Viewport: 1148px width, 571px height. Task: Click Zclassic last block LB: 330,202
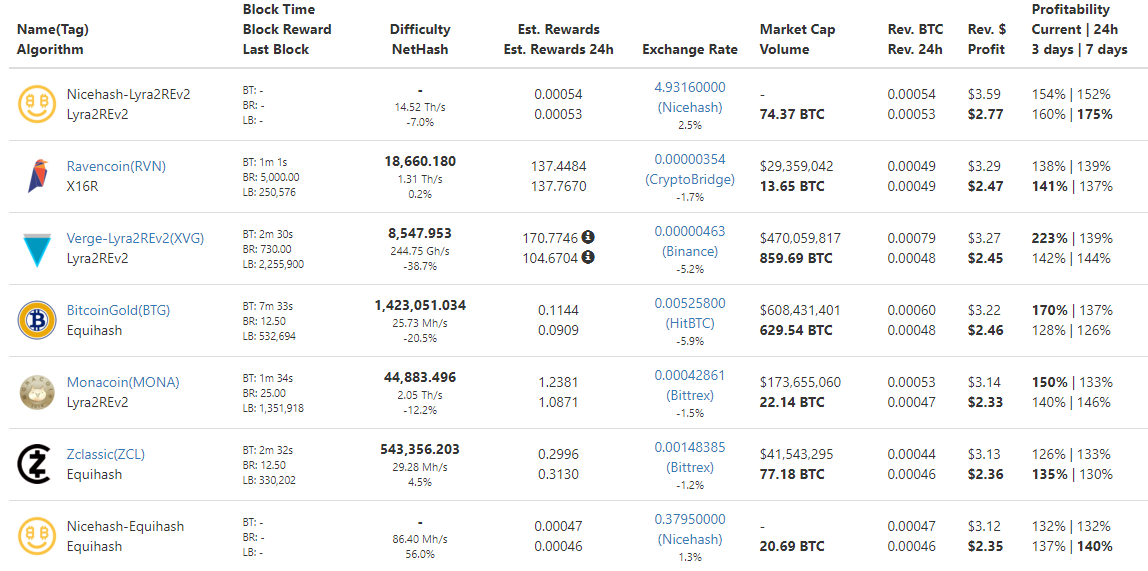point(269,480)
